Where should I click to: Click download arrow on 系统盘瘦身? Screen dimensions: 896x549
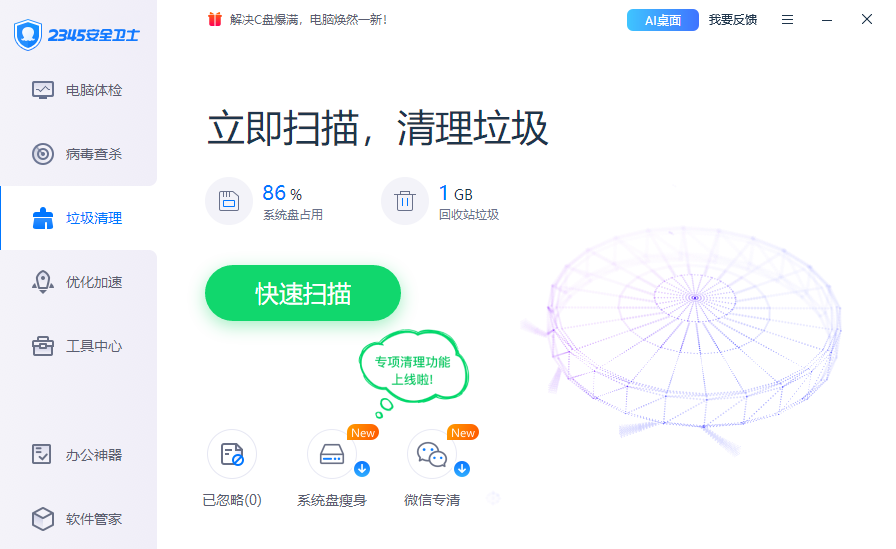[362, 469]
